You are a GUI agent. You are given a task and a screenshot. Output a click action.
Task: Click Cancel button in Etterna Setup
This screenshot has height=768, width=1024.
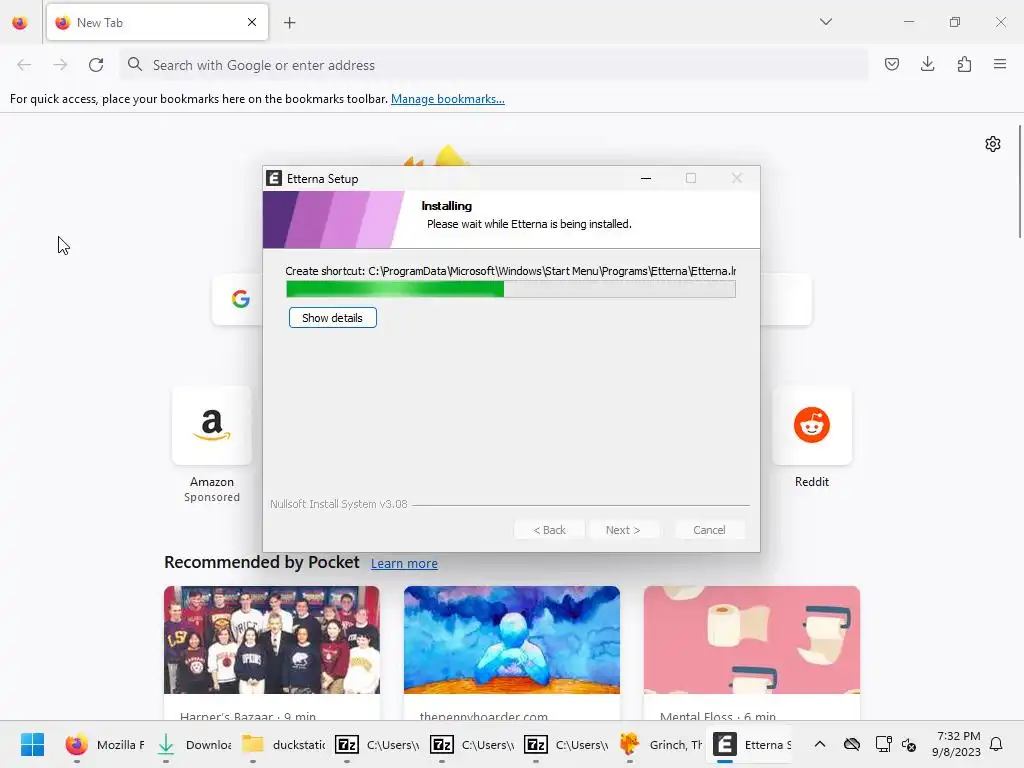[709, 530]
